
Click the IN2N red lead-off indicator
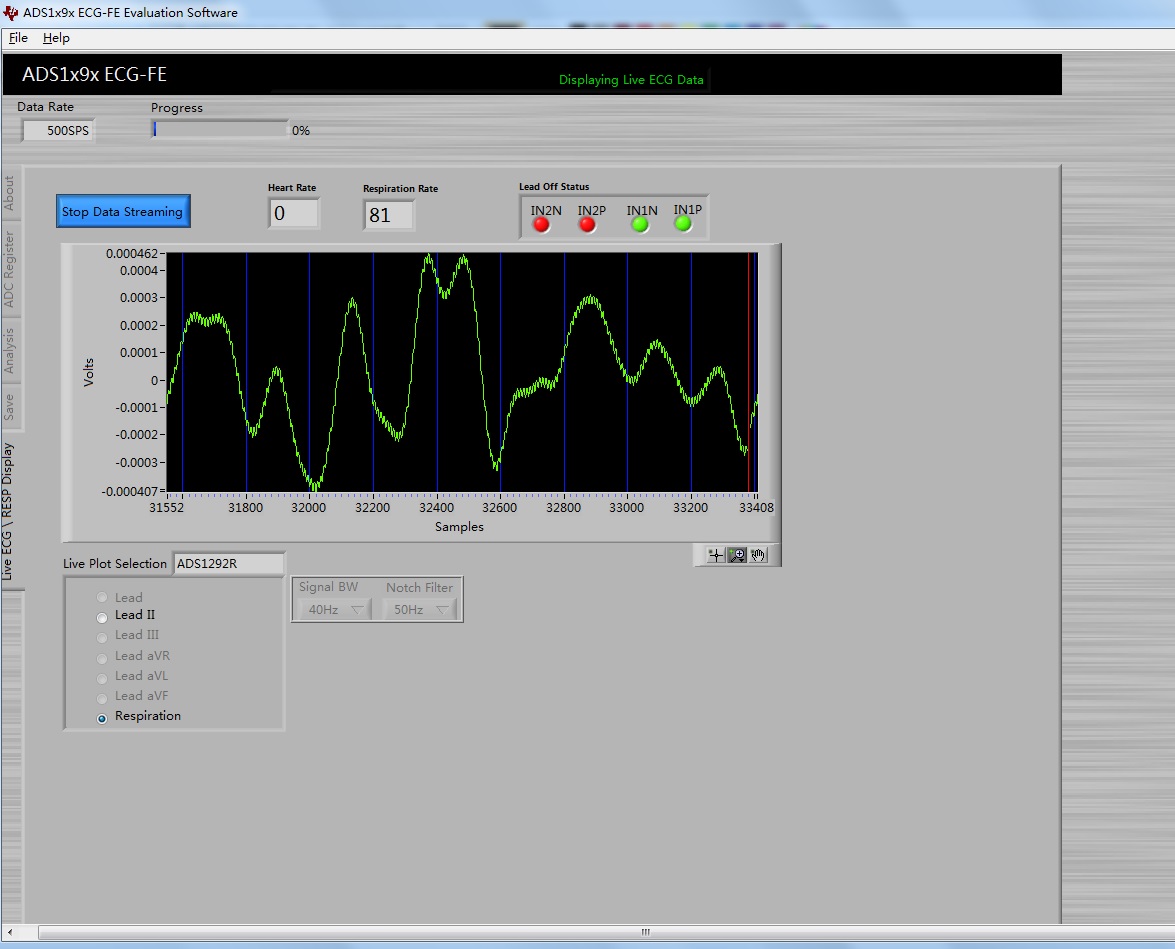[542, 226]
